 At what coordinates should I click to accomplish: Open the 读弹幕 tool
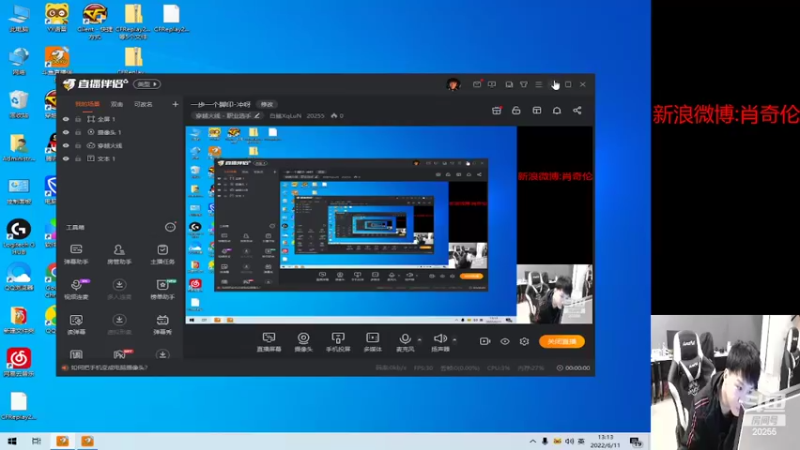pos(76,324)
